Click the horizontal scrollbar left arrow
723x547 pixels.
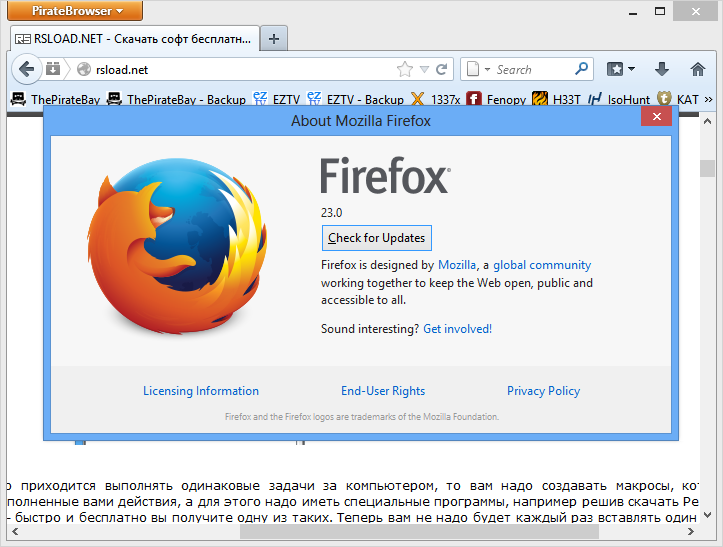pos(15,532)
